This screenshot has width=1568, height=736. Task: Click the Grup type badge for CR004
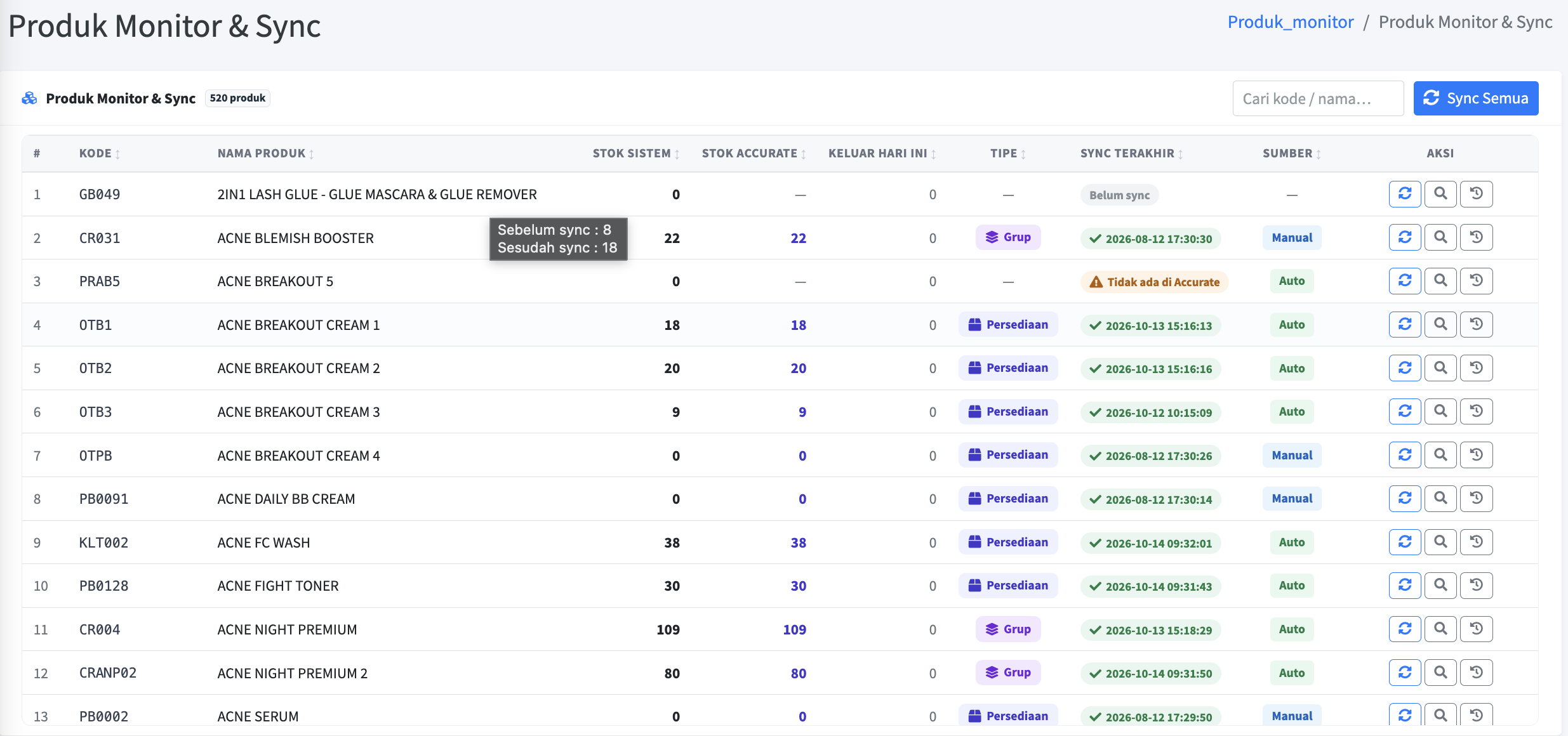[1008, 629]
